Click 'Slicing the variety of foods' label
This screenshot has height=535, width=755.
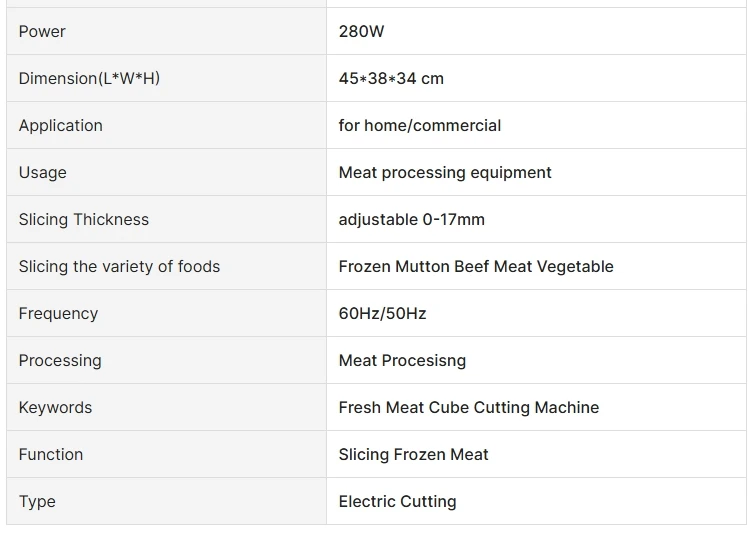point(119,266)
